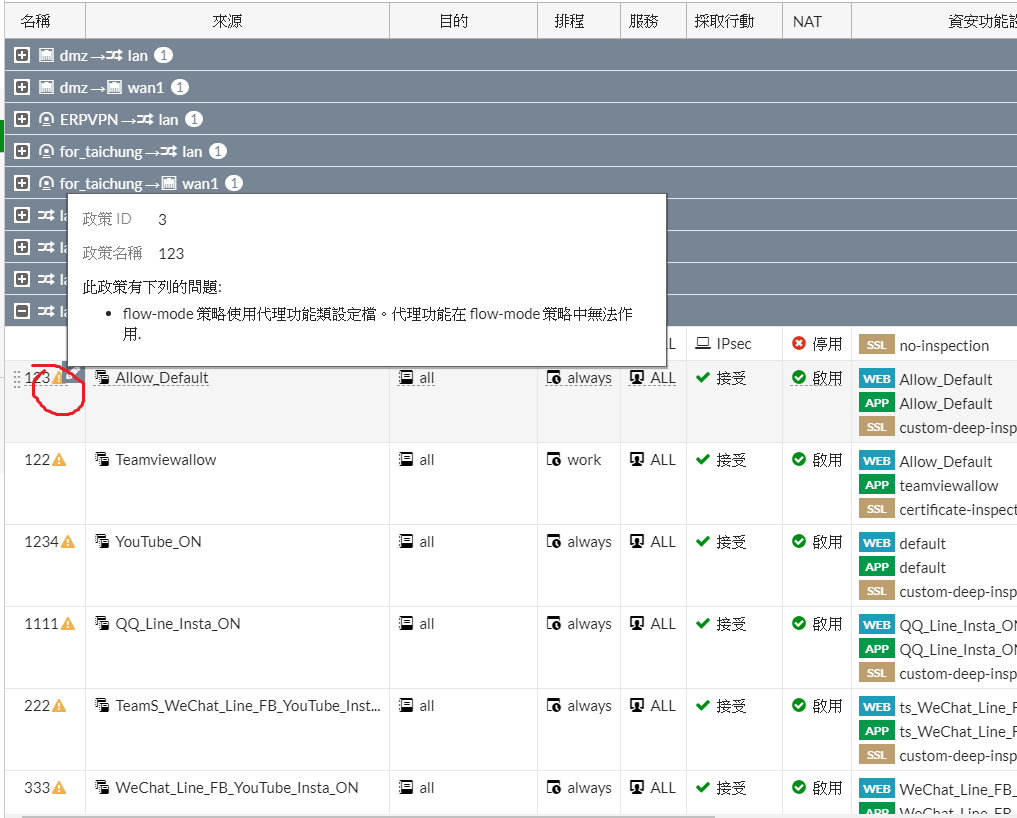This screenshot has width=1017, height=818.
Task: Click the QQ_Line_Insta_ON source address icon
Action: coord(102,623)
